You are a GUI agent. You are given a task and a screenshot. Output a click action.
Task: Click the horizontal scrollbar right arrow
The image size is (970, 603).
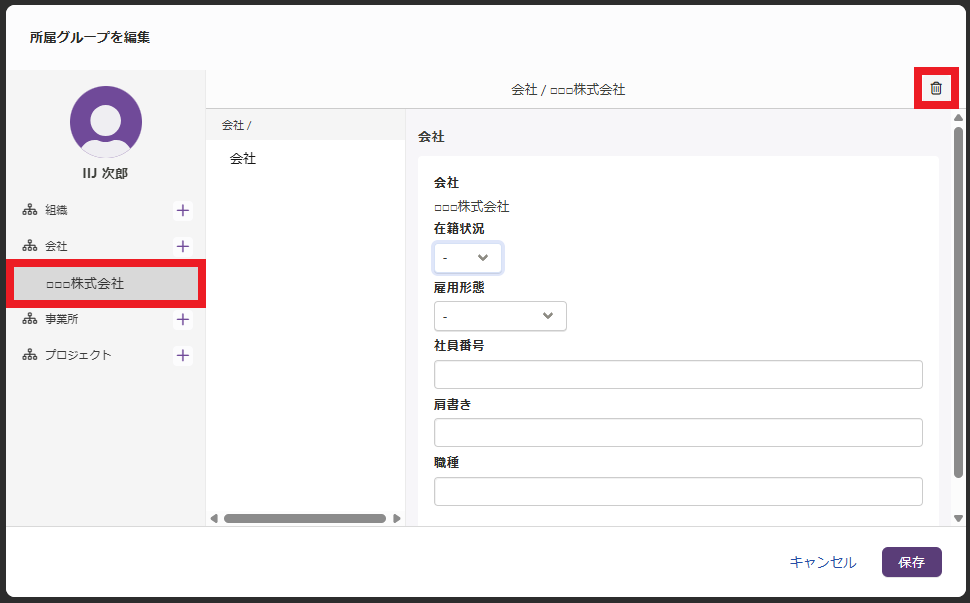(x=396, y=518)
